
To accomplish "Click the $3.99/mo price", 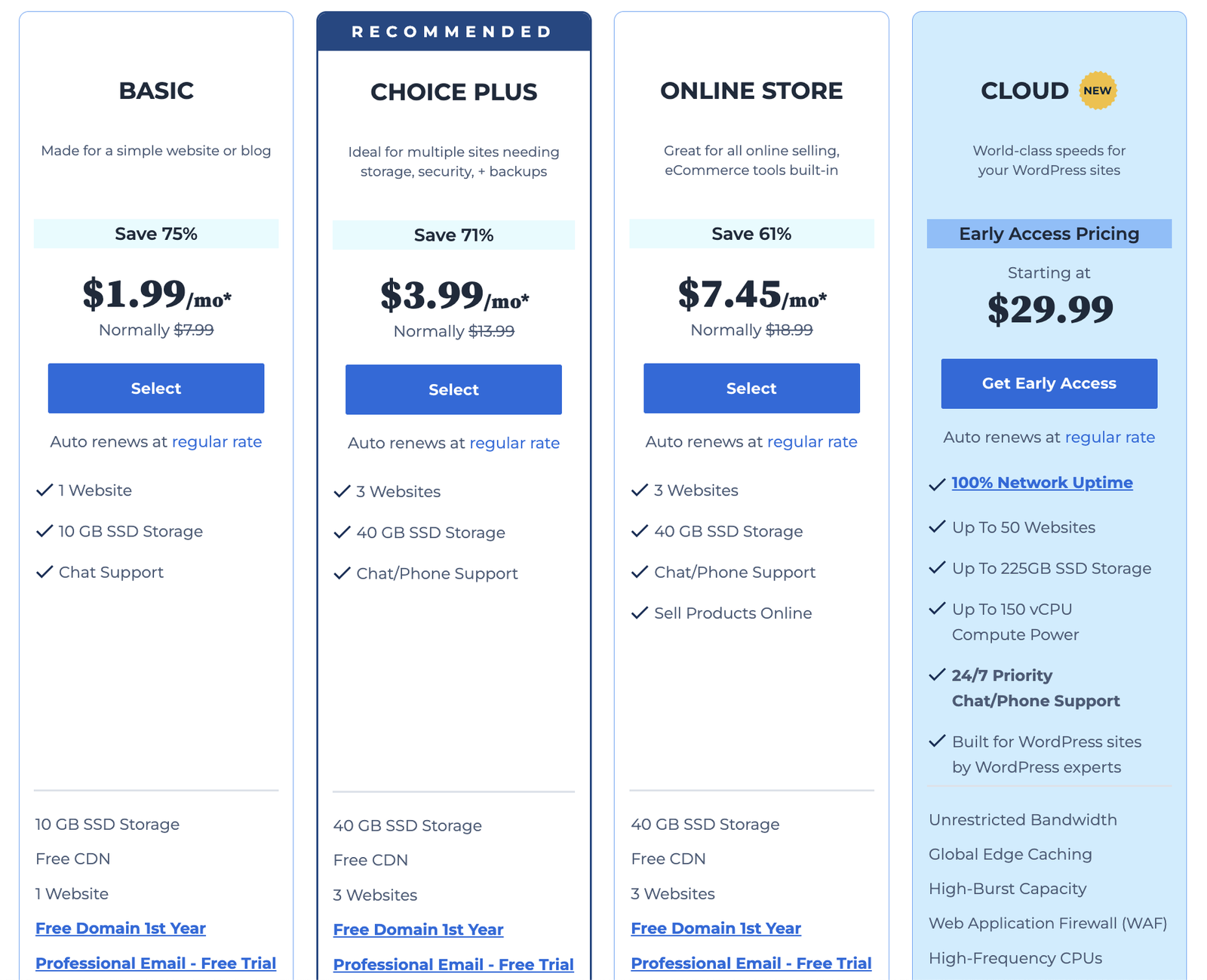I will click(x=454, y=295).
